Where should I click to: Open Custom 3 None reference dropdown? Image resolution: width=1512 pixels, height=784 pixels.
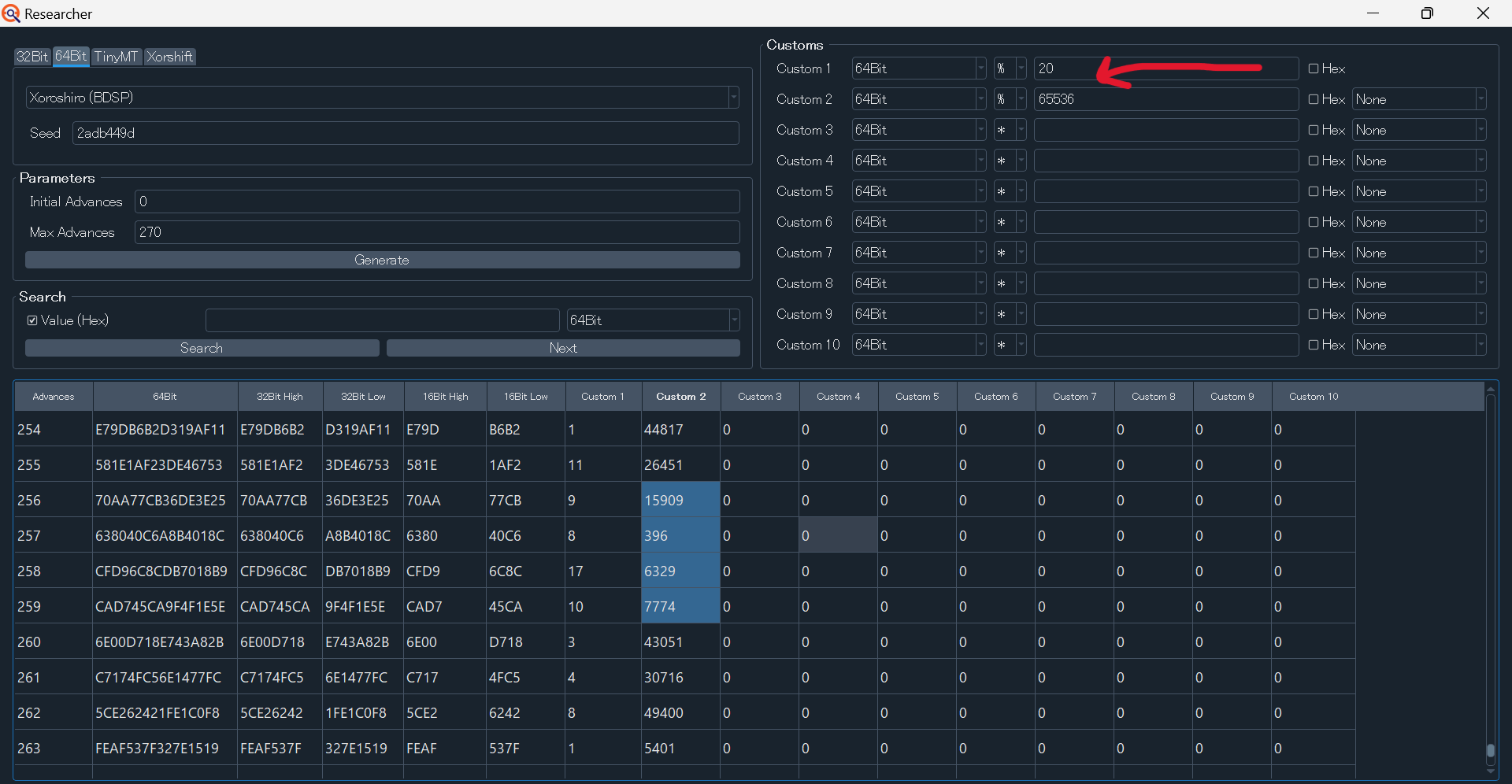click(x=1419, y=130)
